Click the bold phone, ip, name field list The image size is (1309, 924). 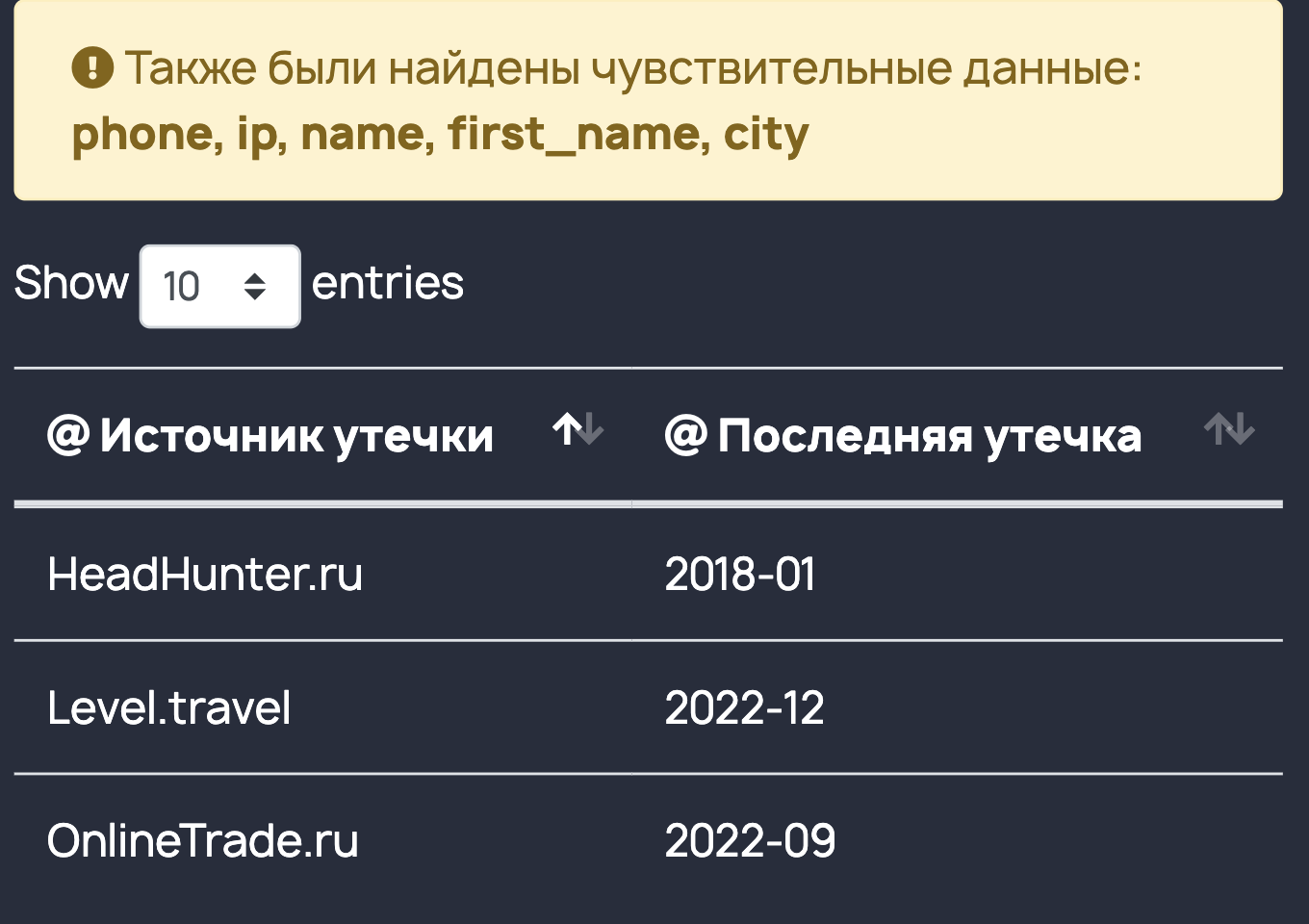pos(440,134)
